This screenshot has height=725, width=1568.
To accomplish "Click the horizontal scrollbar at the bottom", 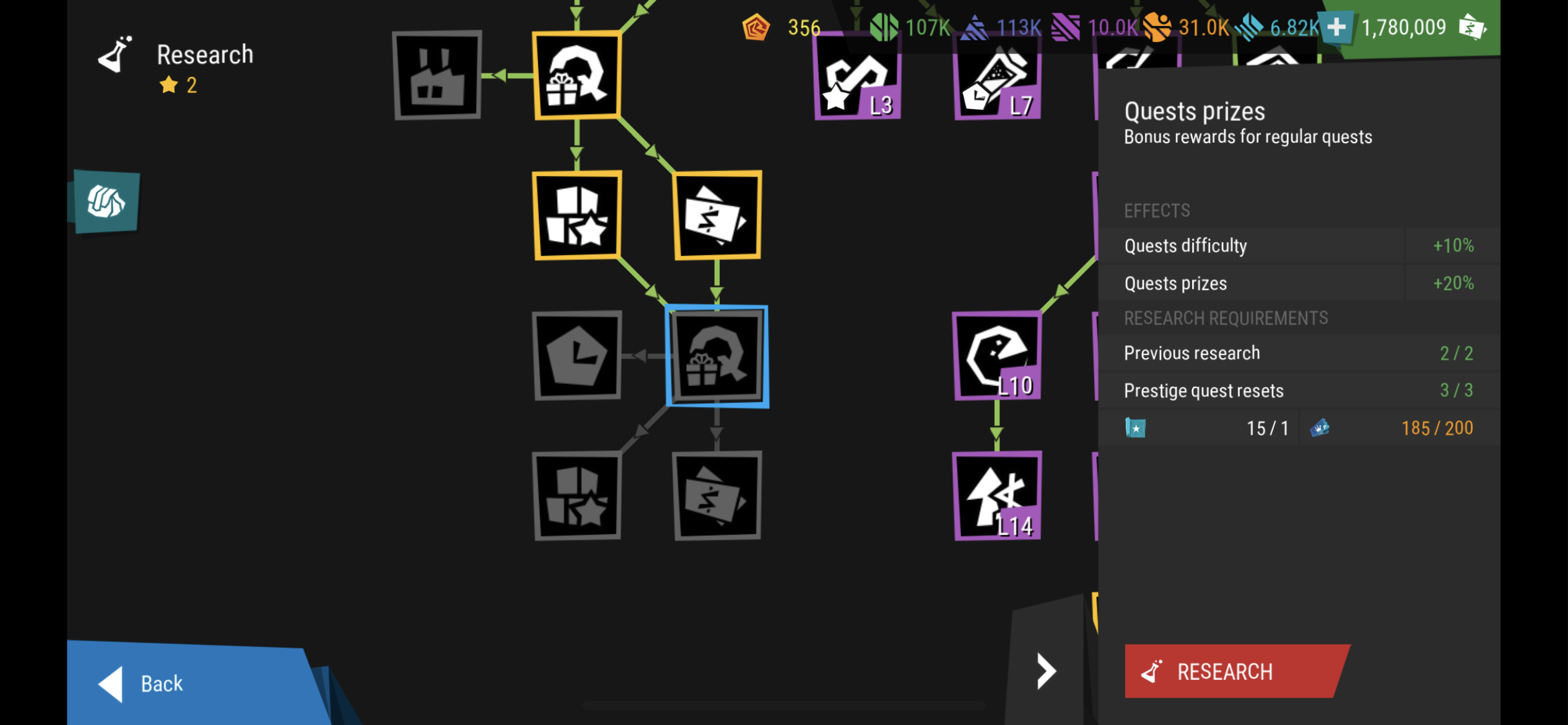I will coord(783,705).
